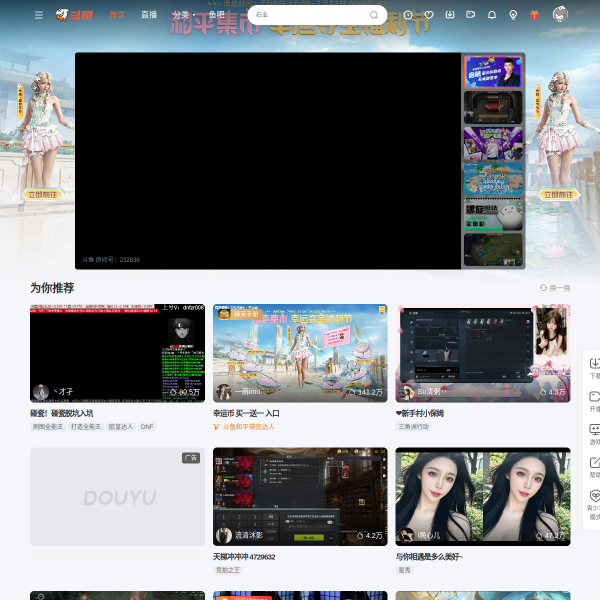Click the magnifier search icon

pyautogui.click(x=373, y=15)
